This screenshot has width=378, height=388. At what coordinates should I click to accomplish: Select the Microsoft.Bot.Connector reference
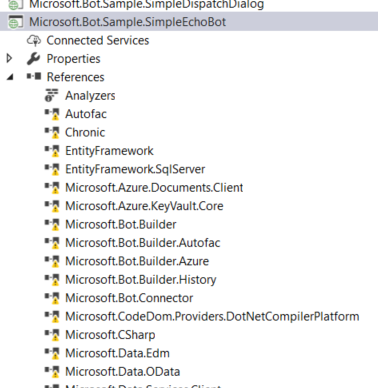point(129,298)
